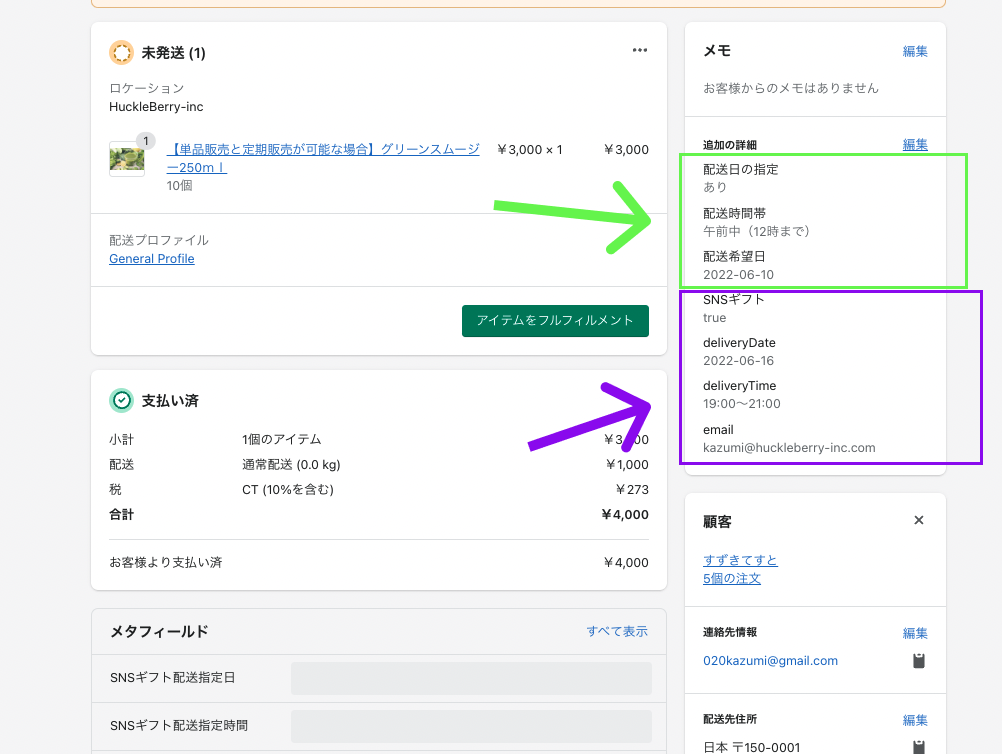Click the 合計 ¥4,000 total amount

(x=625, y=514)
